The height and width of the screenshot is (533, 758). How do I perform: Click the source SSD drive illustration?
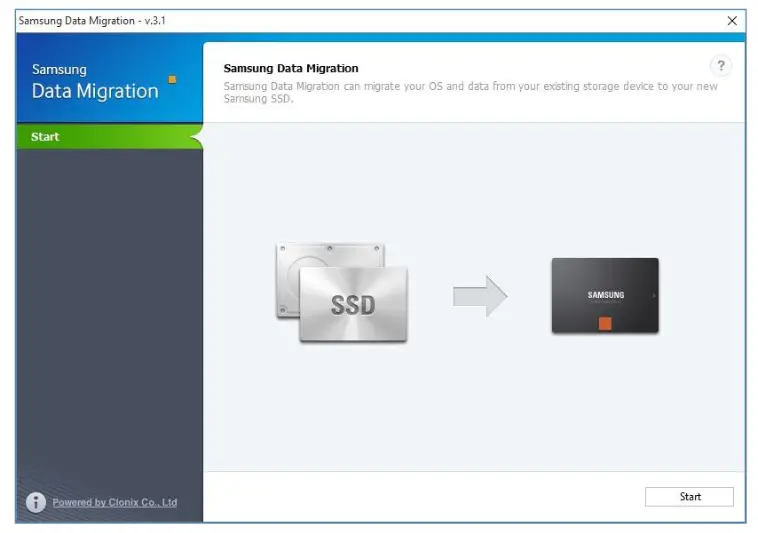click(342, 292)
